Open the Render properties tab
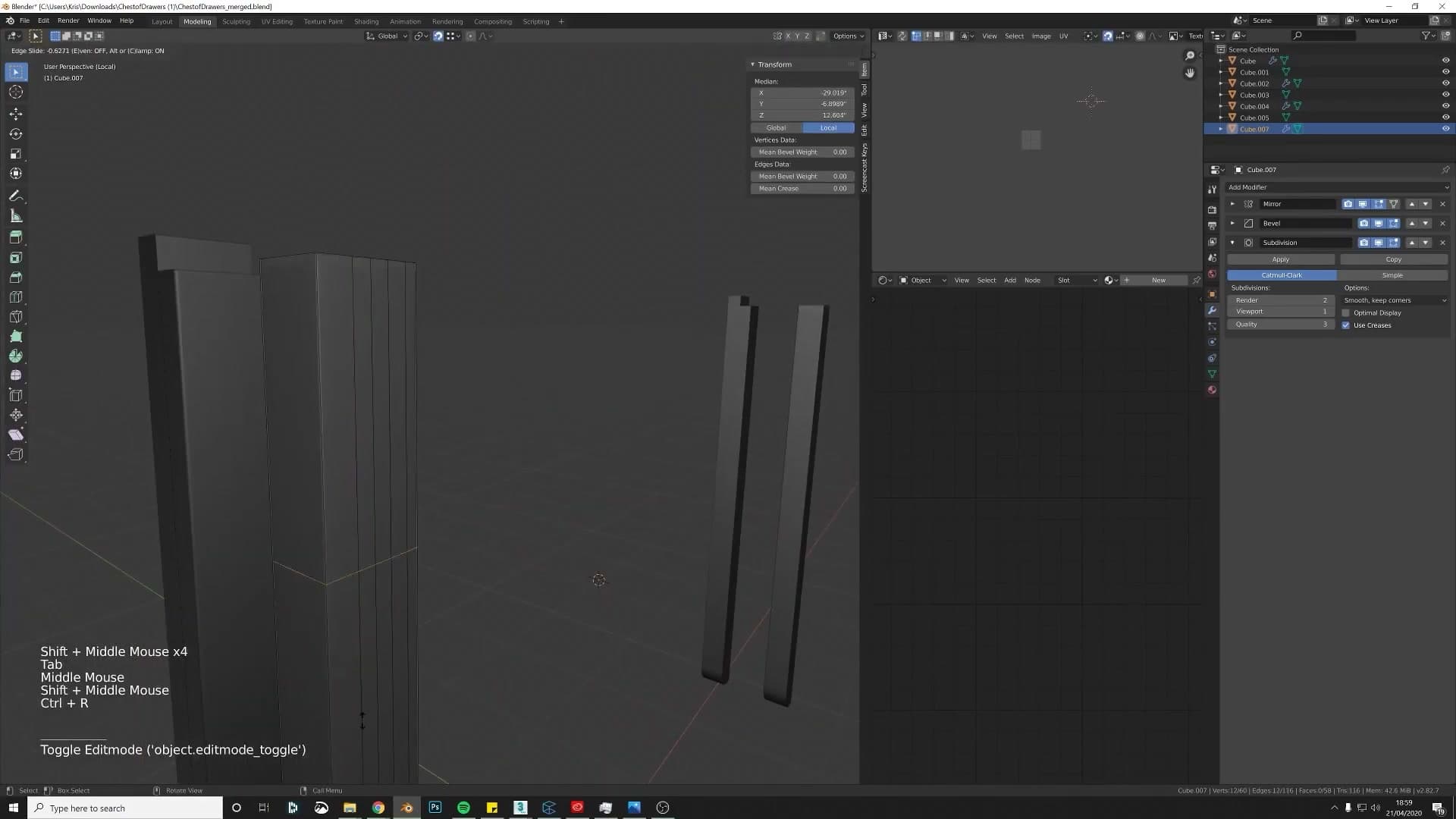This screenshot has height=819, width=1456. tap(1212, 209)
